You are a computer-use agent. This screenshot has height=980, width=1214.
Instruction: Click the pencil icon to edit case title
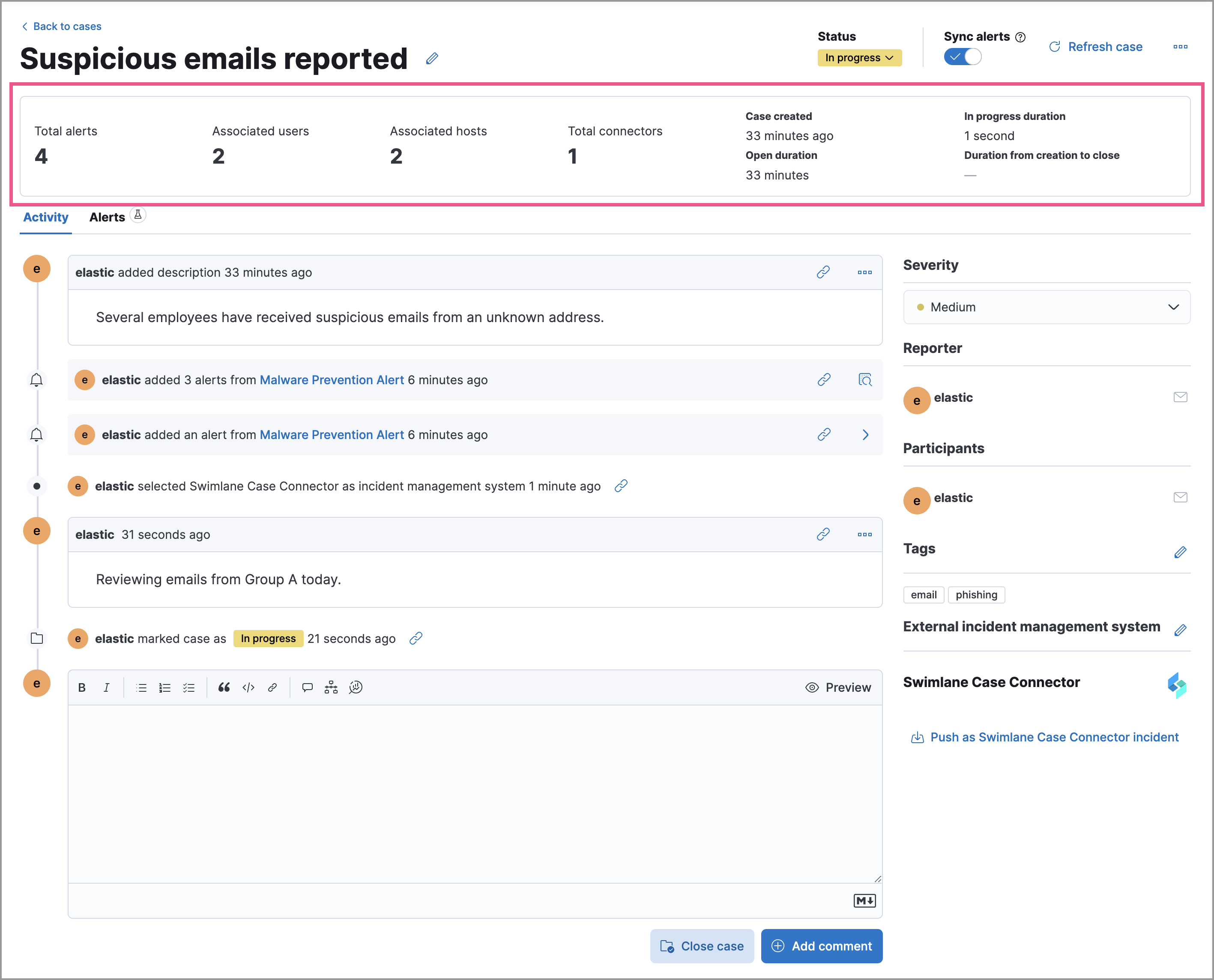432,59
